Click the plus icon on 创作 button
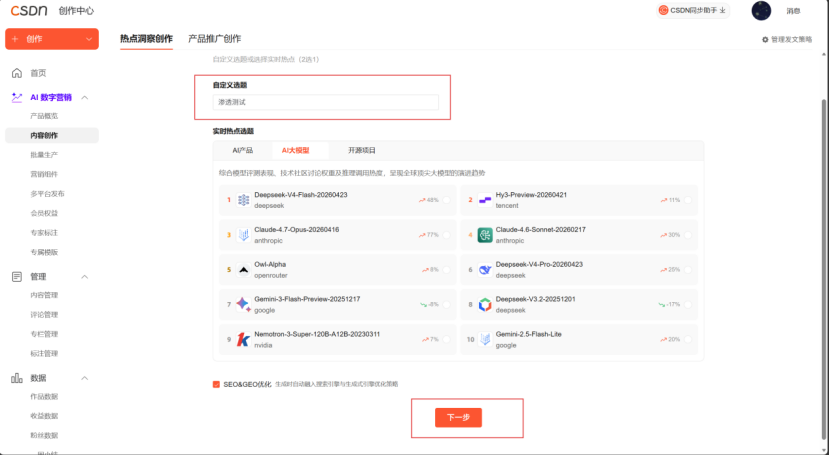This screenshot has width=829, height=456. [15, 39]
